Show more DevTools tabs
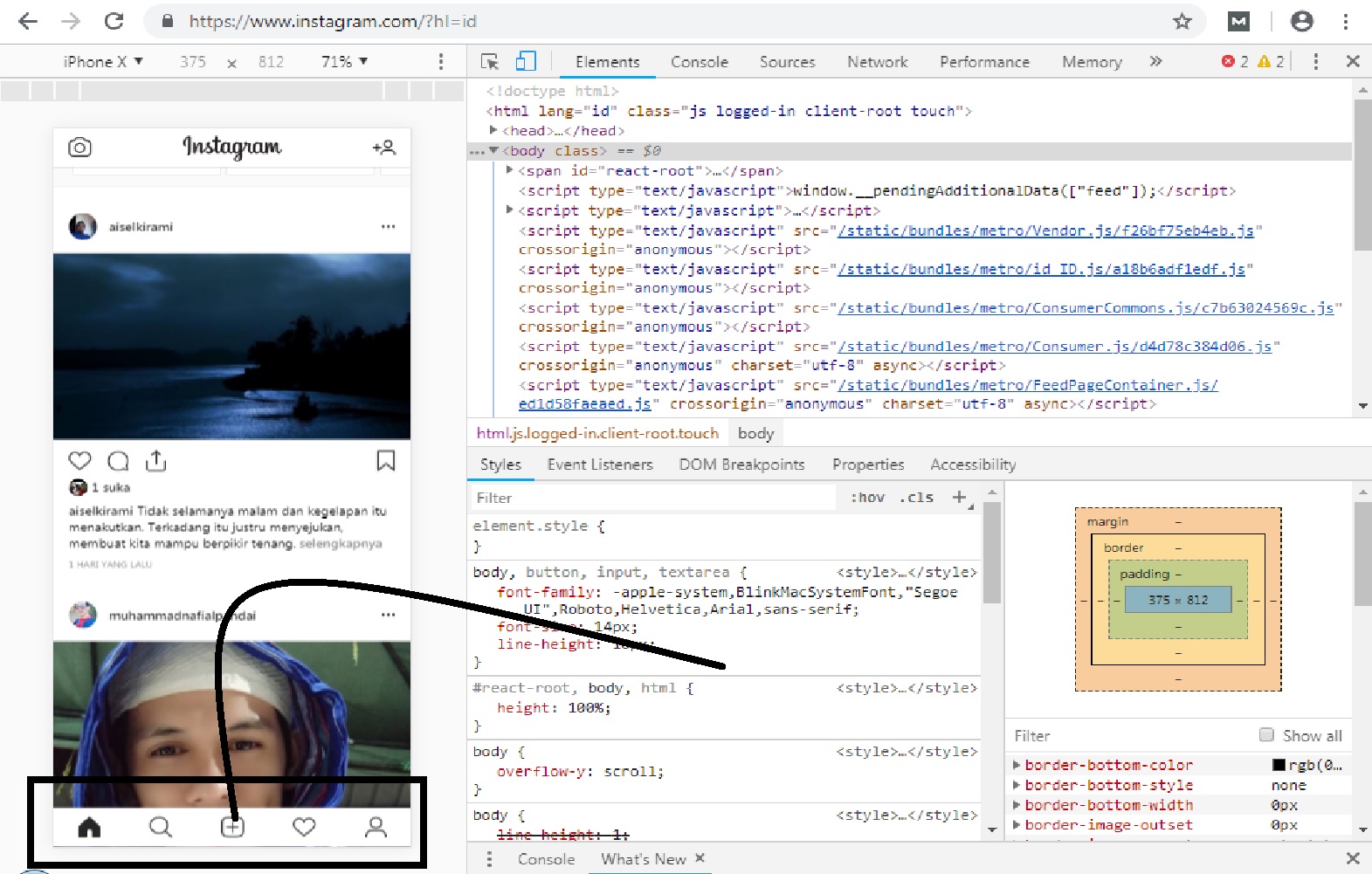This screenshot has height=874, width=1372. pyautogui.click(x=1155, y=61)
